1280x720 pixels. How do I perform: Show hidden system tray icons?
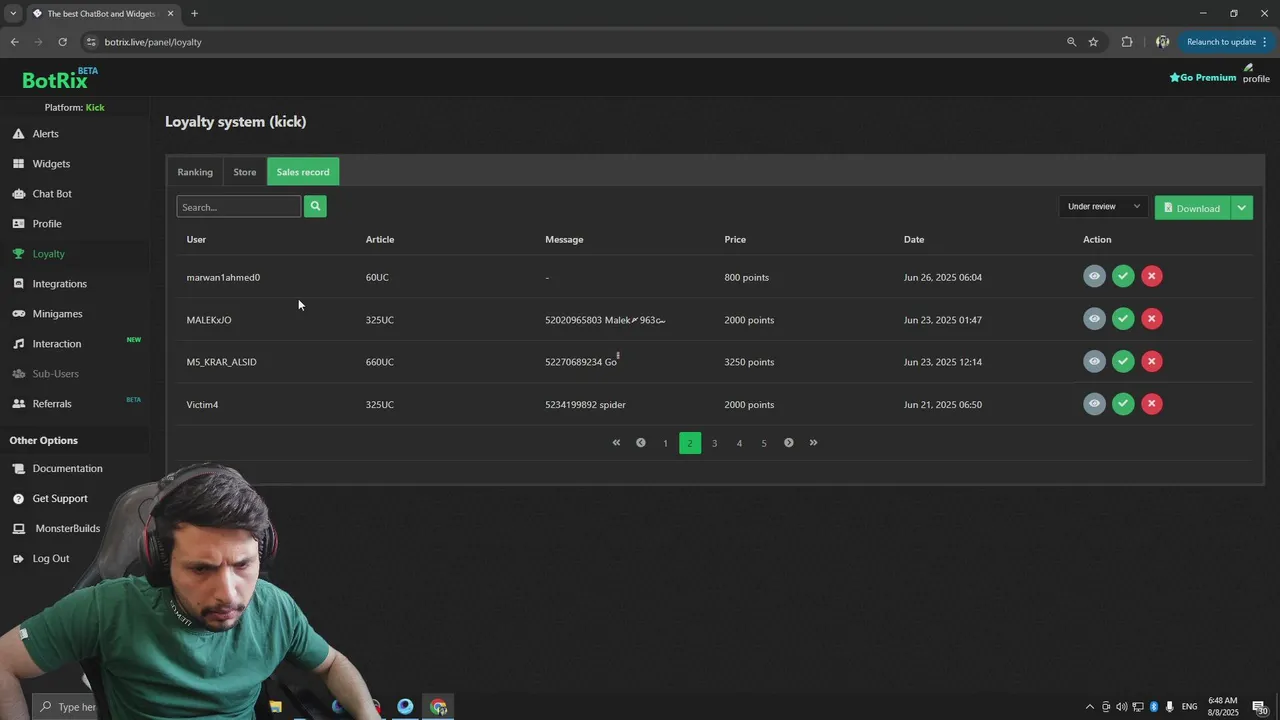click(x=1089, y=707)
